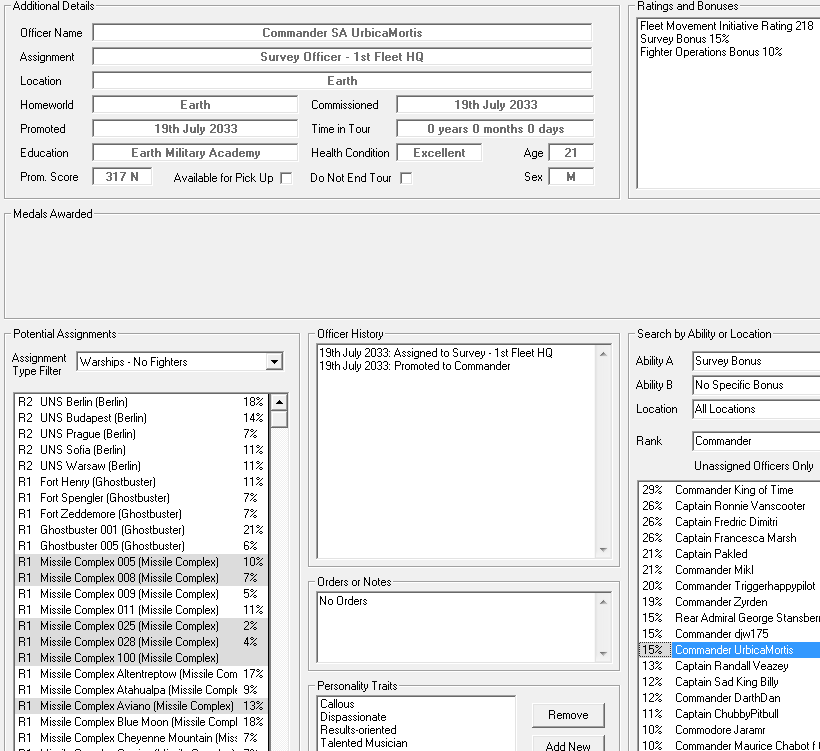
Task: Open the search Location combo box
Action: [756, 409]
